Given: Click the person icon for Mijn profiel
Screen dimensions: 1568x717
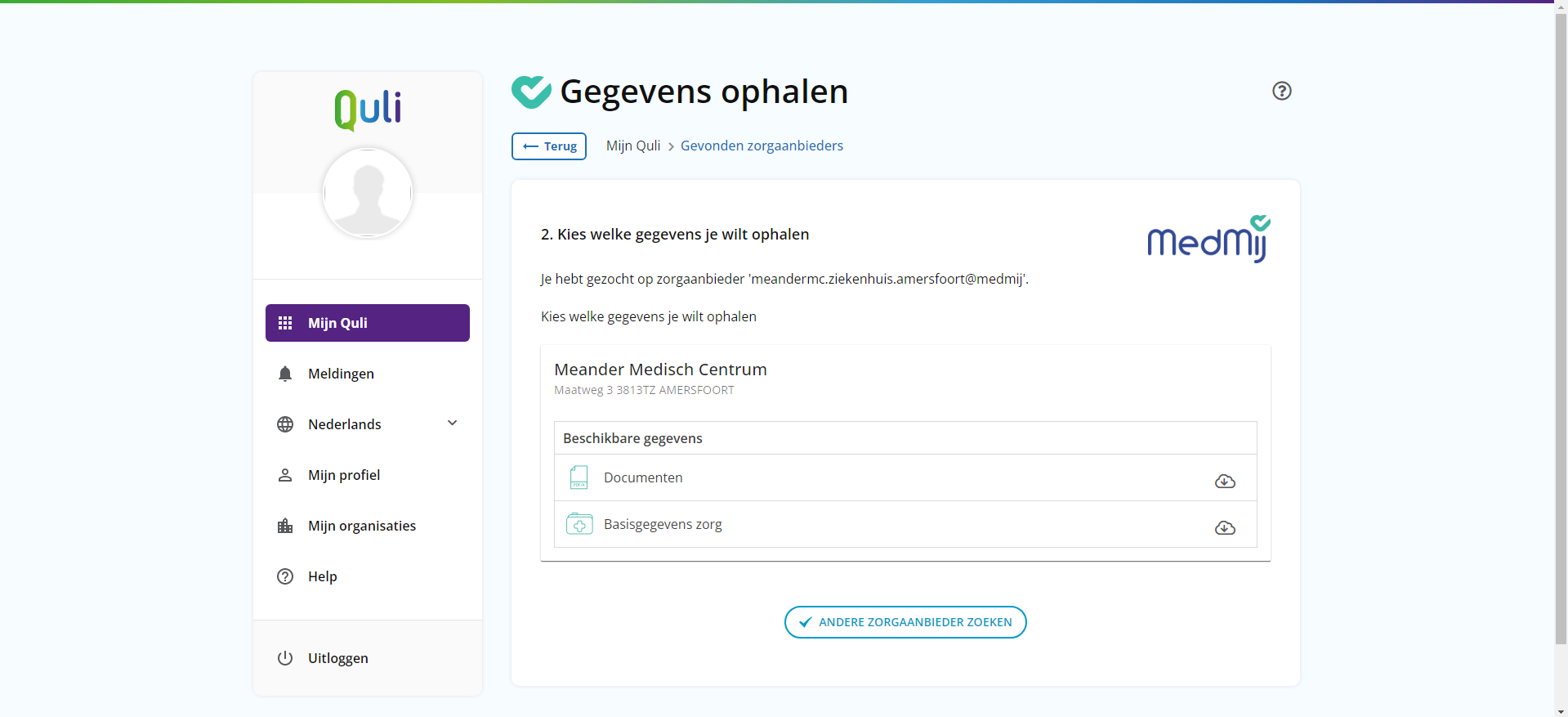Looking at the screenshot, I should [x=285, y=475].
